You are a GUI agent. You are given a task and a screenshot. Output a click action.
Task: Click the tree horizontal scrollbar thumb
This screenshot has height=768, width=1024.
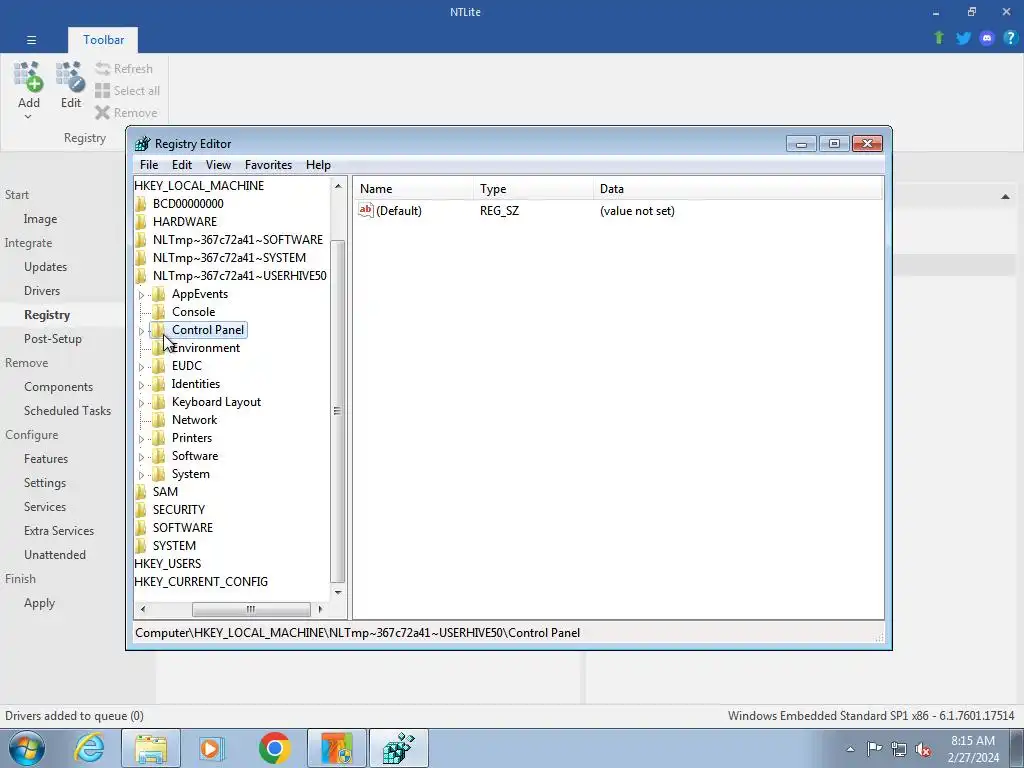[251, 609]
